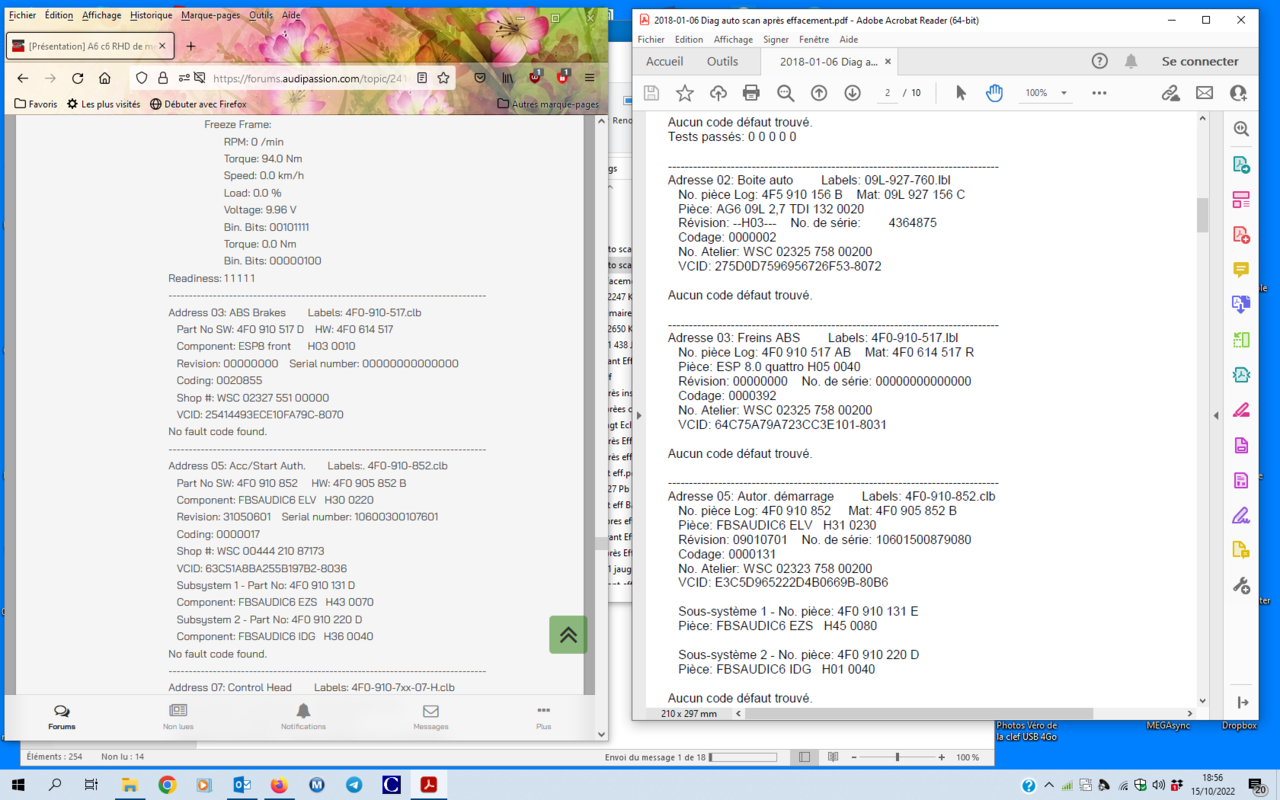Image resolution: width=1280 pixels, height=800 pixels.
Task: Go to next page in Acrobat
Action: 852,93
